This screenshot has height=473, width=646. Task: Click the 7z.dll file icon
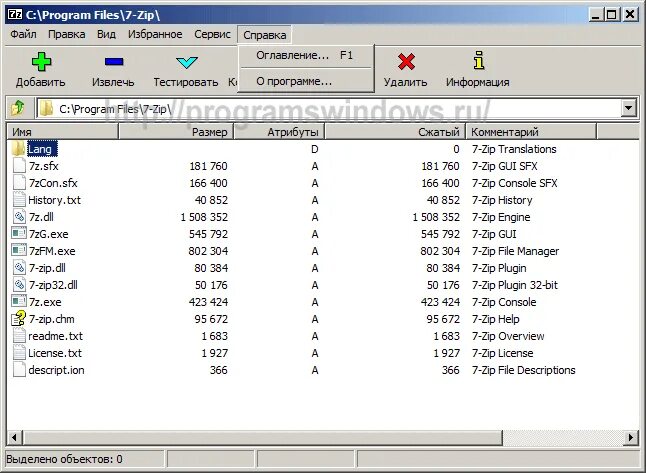click(x=19, y=217)
